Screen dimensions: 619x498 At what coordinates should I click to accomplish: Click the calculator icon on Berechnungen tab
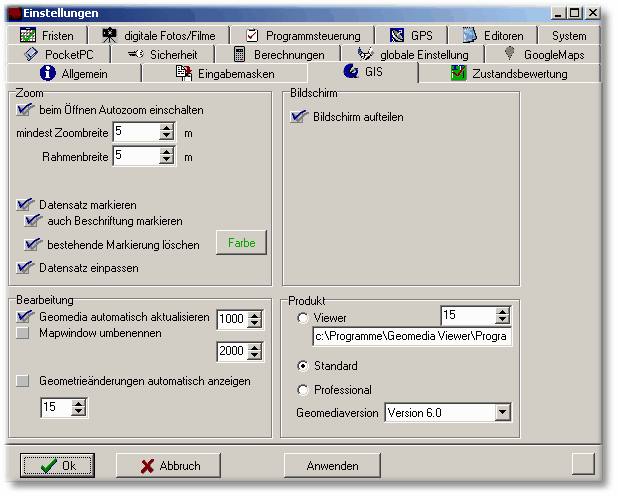240,54
